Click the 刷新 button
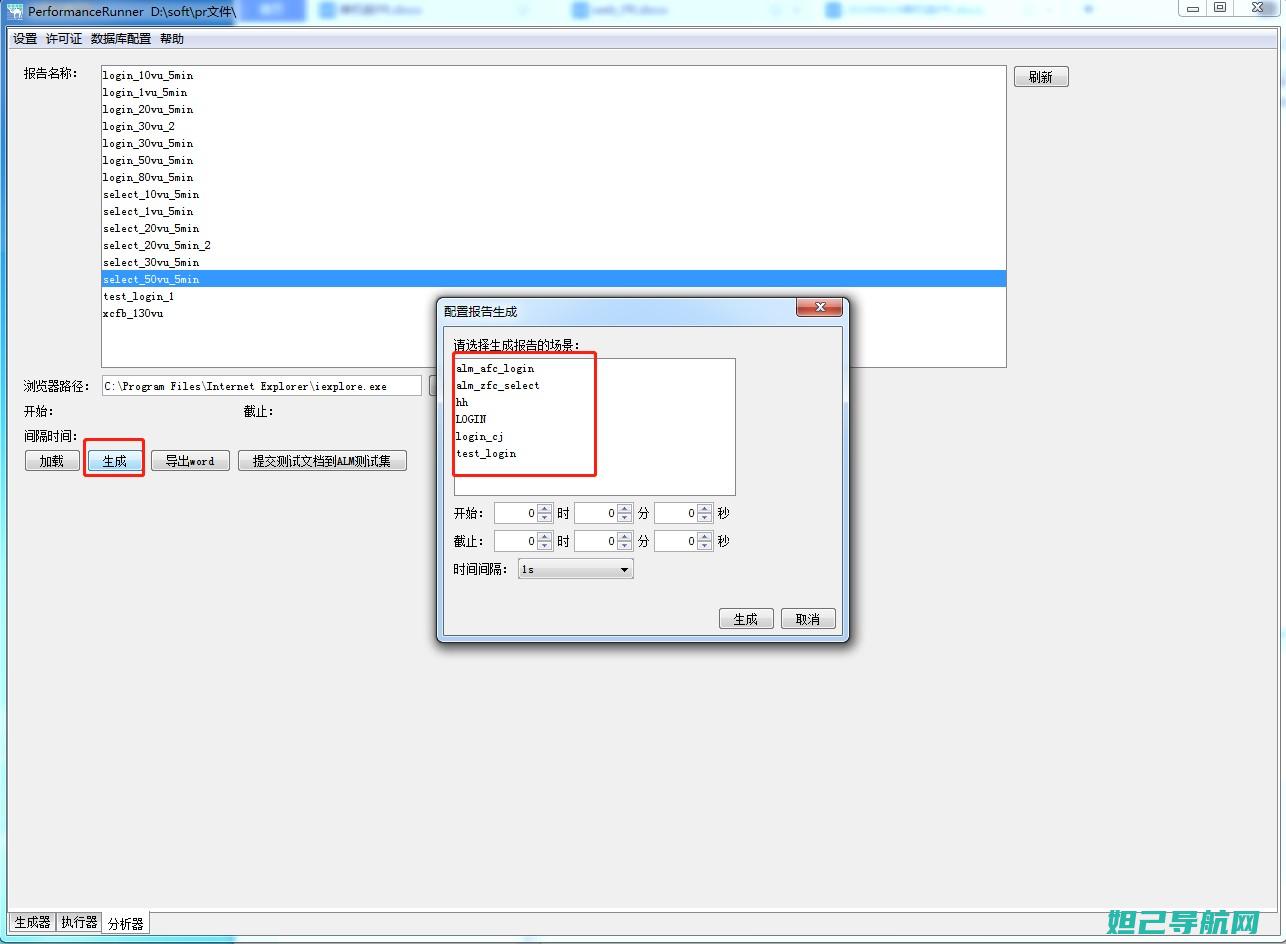 pos(1041,77)
